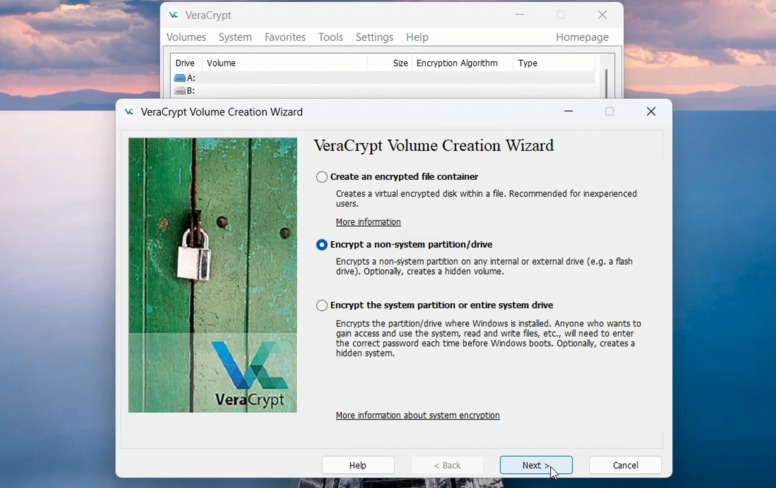Click VeraCrypt logo icon in wizard title bar
Viewport: 776px width, 488px height.
pos(129,112)
